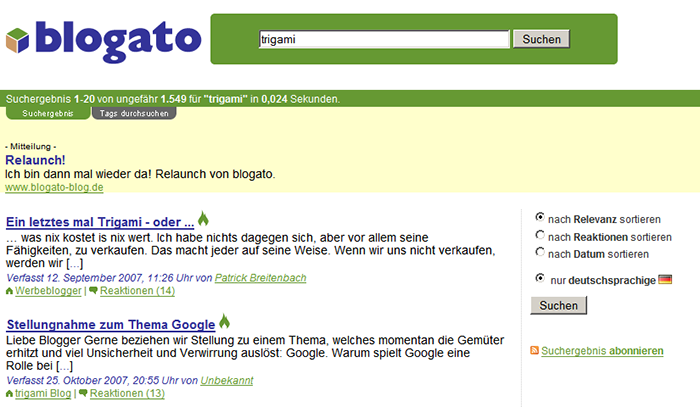Image resolution: width=700 pixels, height=407 pixels.
Task: Click the house icon before trigami Blog
Action: coord(9,394)
